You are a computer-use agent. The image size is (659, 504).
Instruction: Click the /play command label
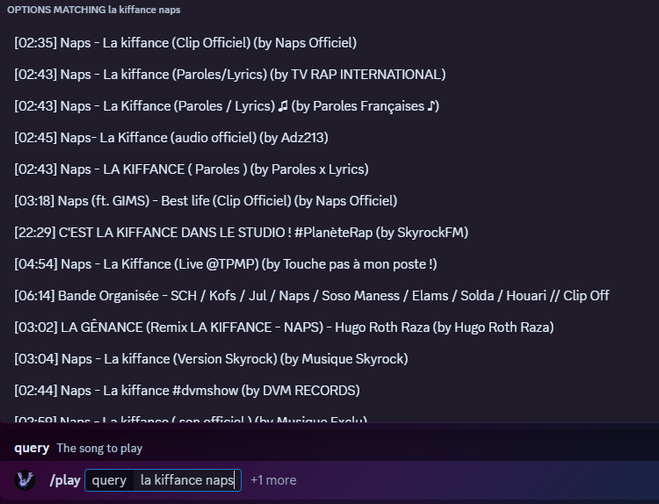pyautogui.click(x=65, y=480)
